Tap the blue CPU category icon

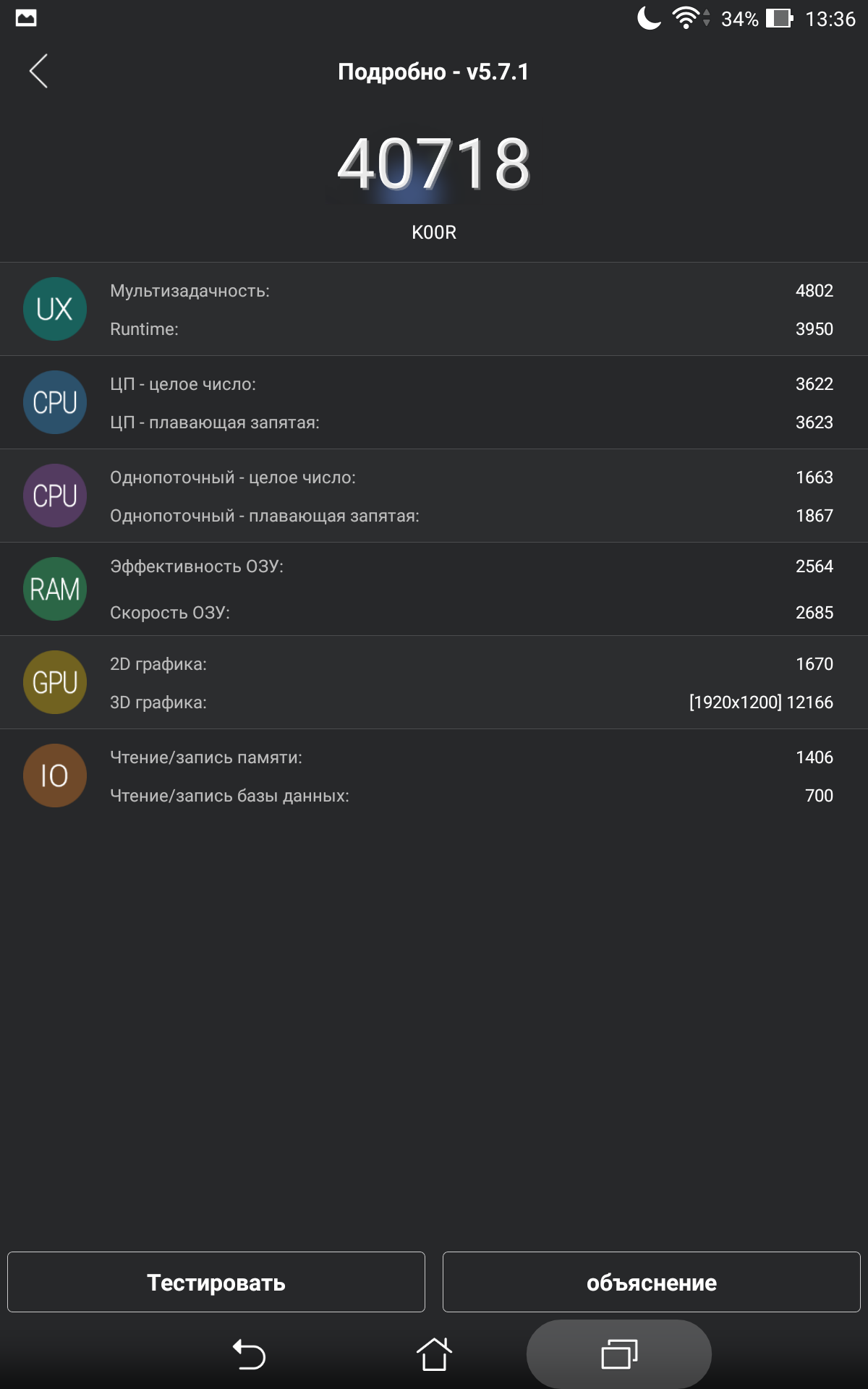click(55, 402)
